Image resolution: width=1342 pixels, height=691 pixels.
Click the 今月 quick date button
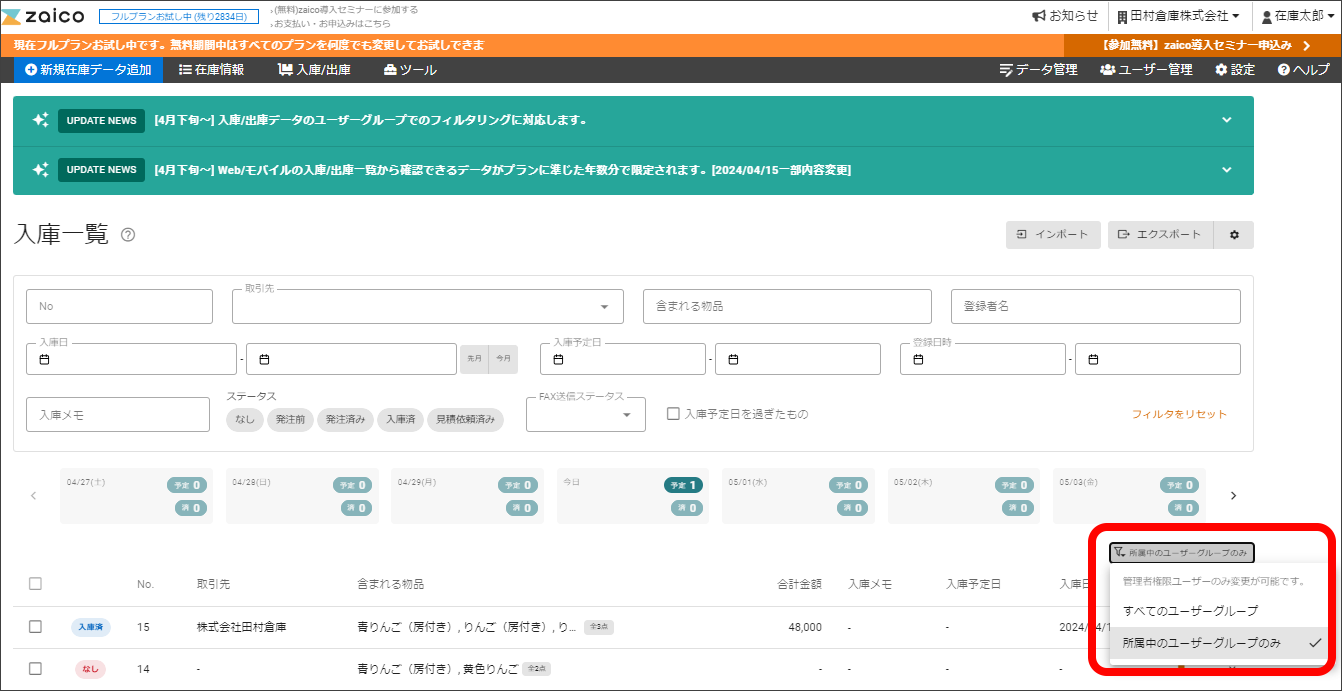503,359
